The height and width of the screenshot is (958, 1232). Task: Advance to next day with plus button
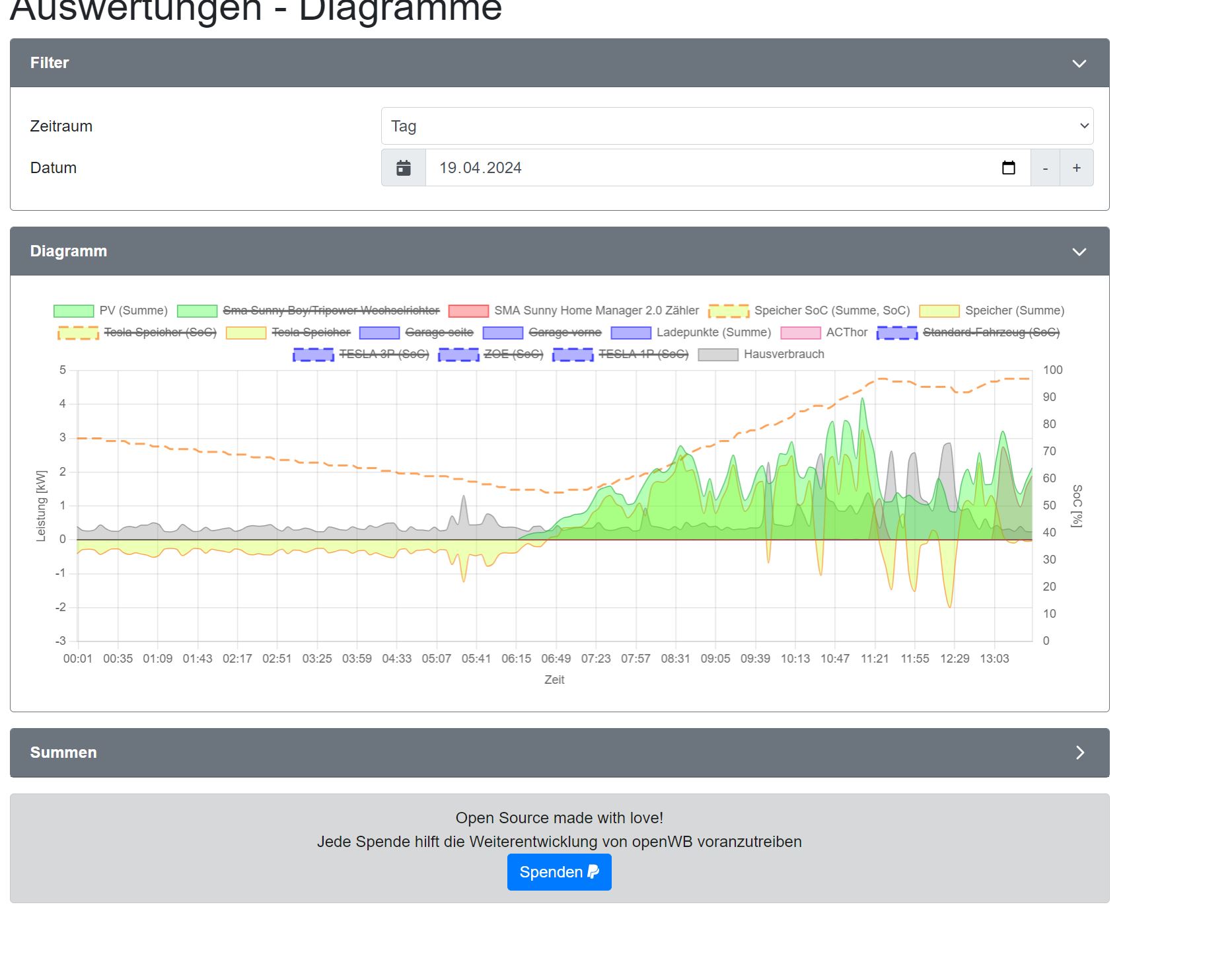coord(1077,168)
